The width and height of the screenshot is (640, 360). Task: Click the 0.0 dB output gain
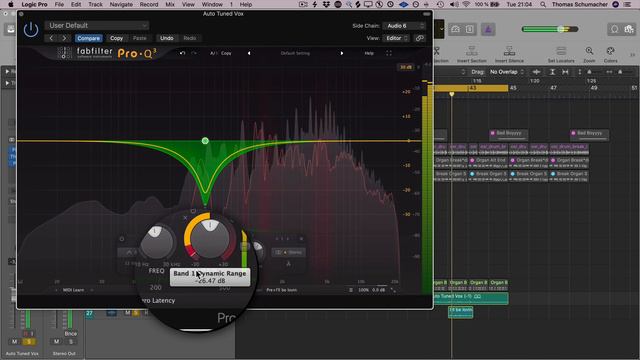coord(378,290)
